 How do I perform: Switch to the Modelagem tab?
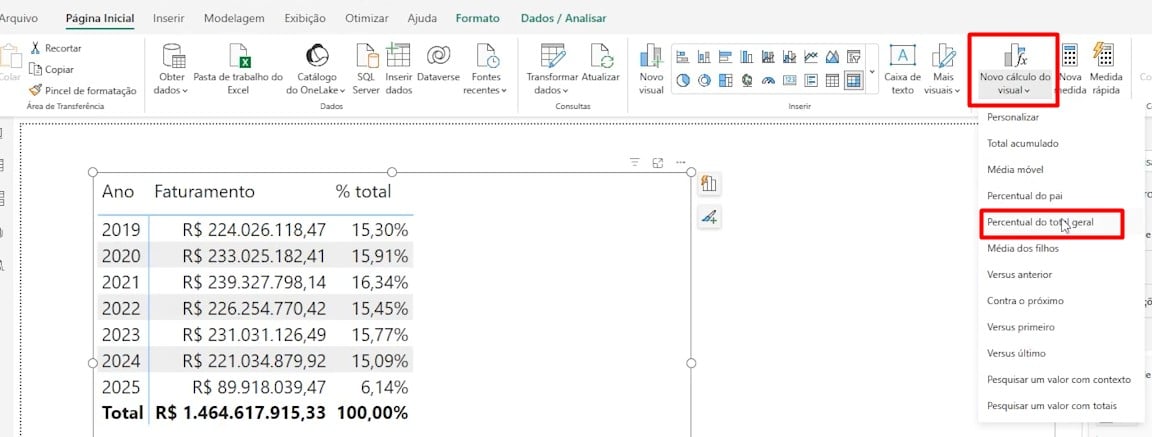pyautogui.click(x=234, y=18)
